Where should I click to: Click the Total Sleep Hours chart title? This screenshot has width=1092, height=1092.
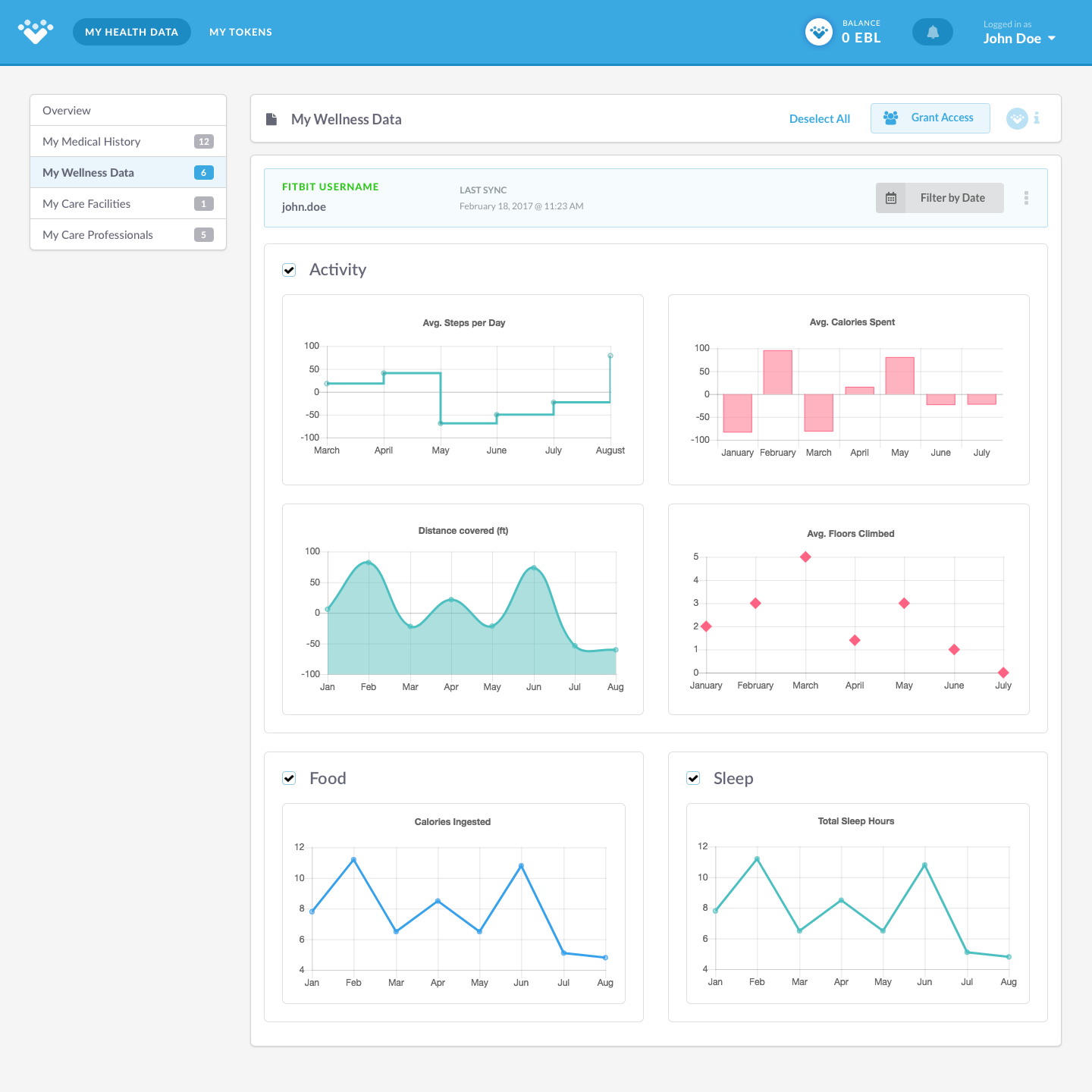coord(856,821)
